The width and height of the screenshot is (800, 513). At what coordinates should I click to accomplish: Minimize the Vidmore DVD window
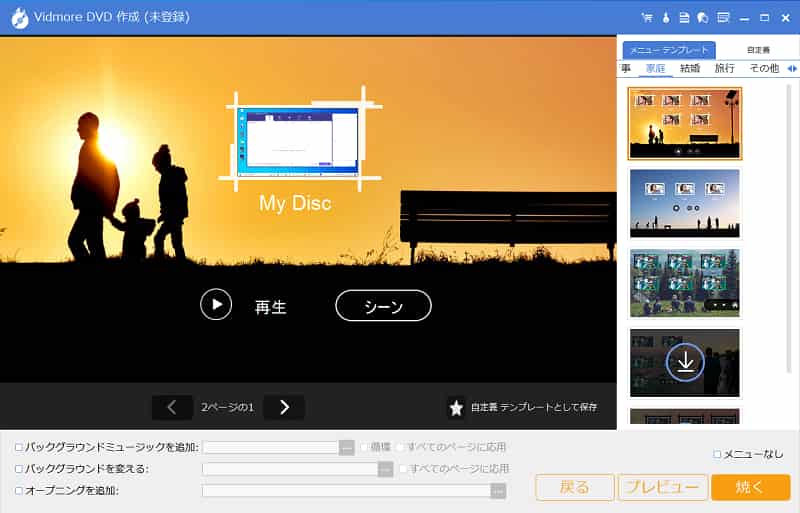pos(744,18)
